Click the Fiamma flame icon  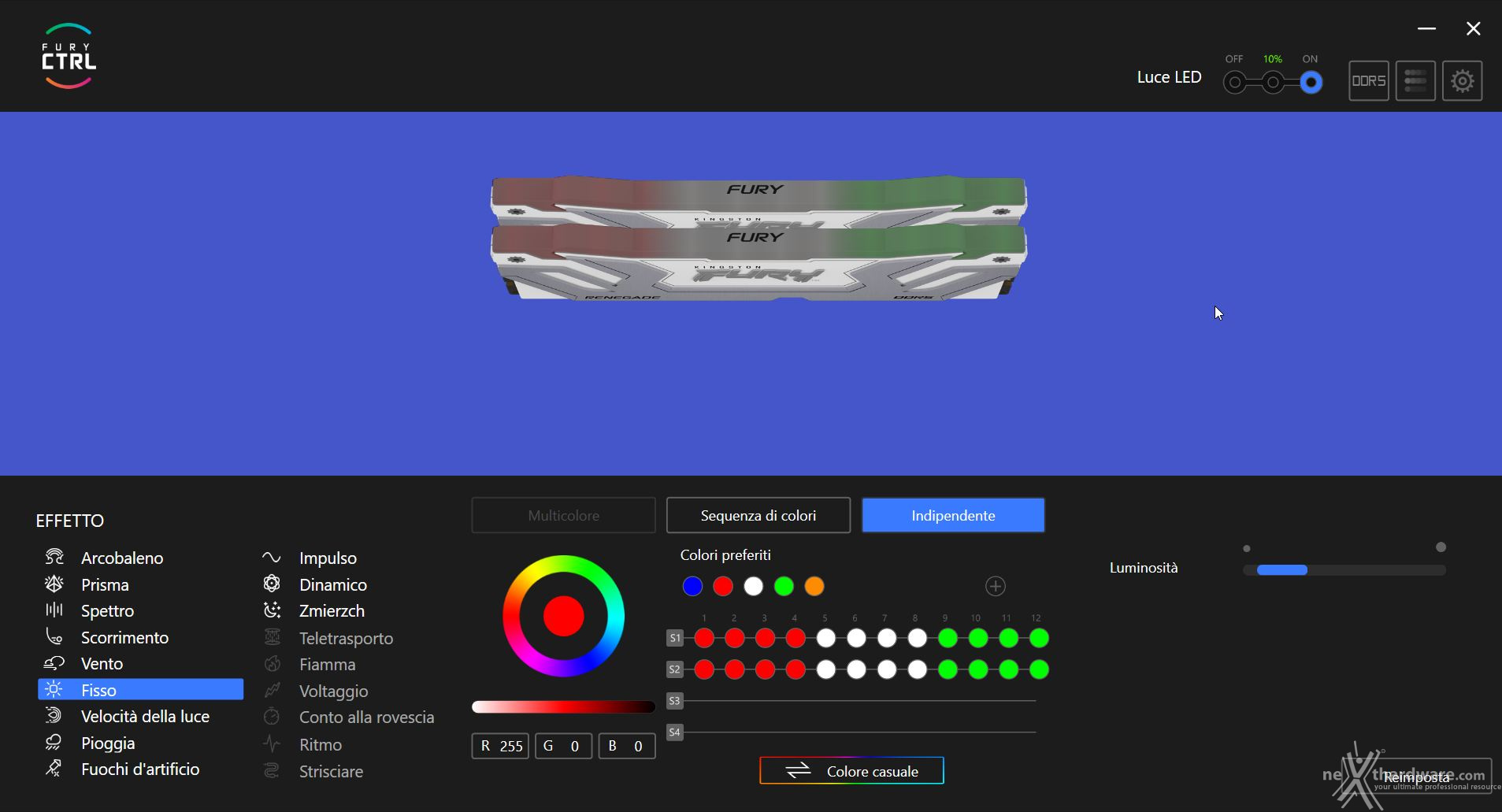point(272,663)
